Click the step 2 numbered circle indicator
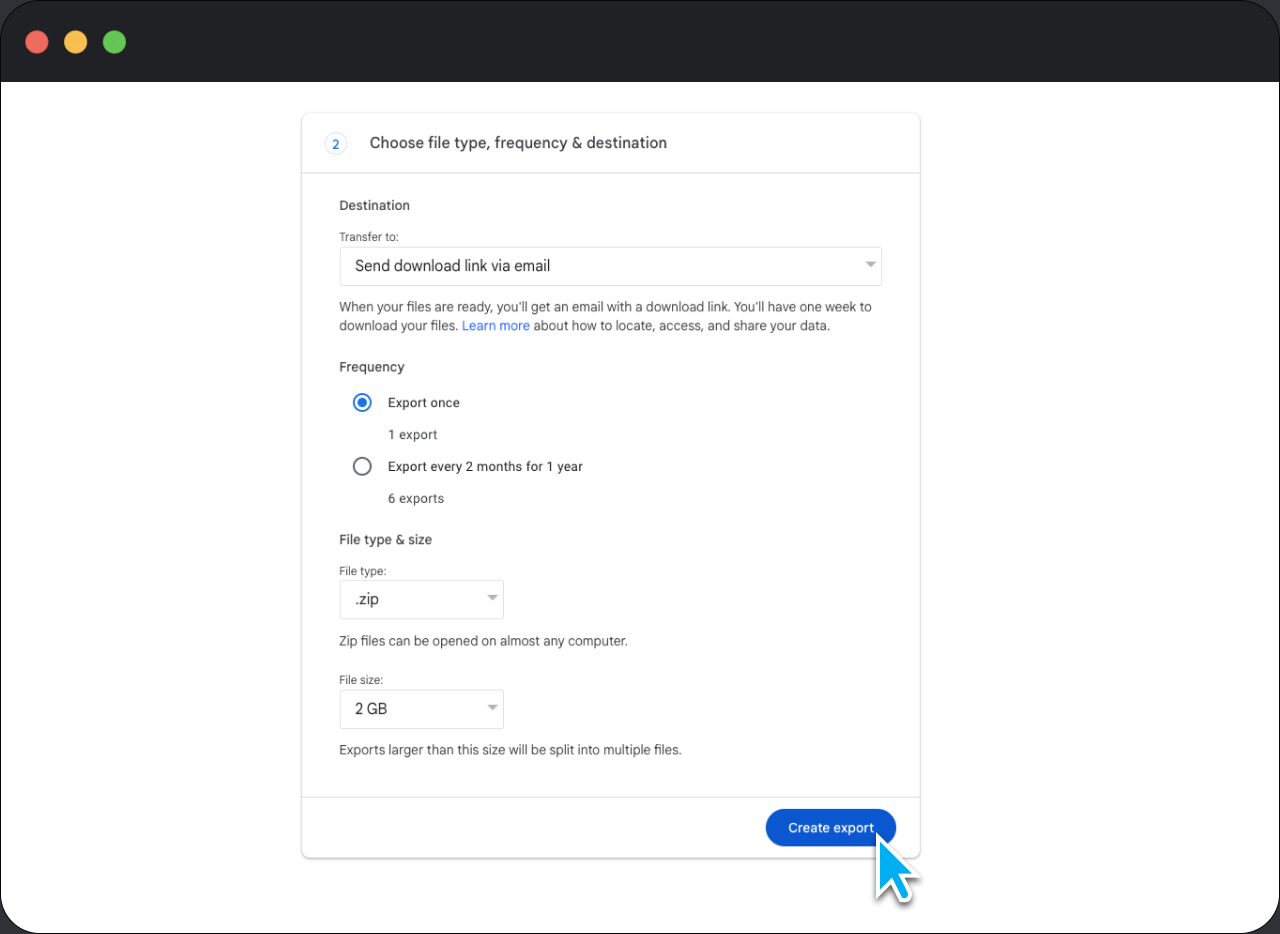1280x934 pixels. pyautogui.click(x=335, y=143)
